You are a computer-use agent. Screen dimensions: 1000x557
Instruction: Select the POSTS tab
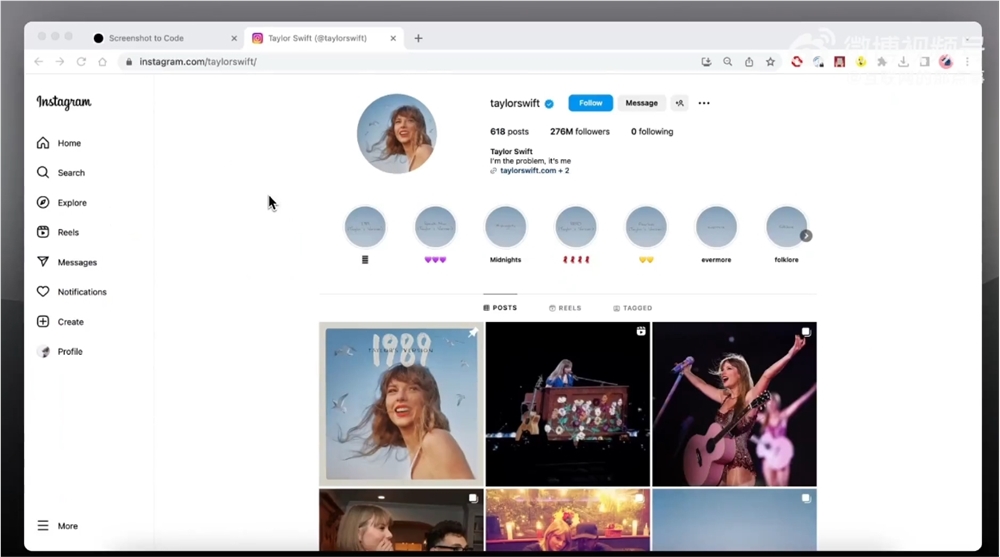(x=500, y=308)
